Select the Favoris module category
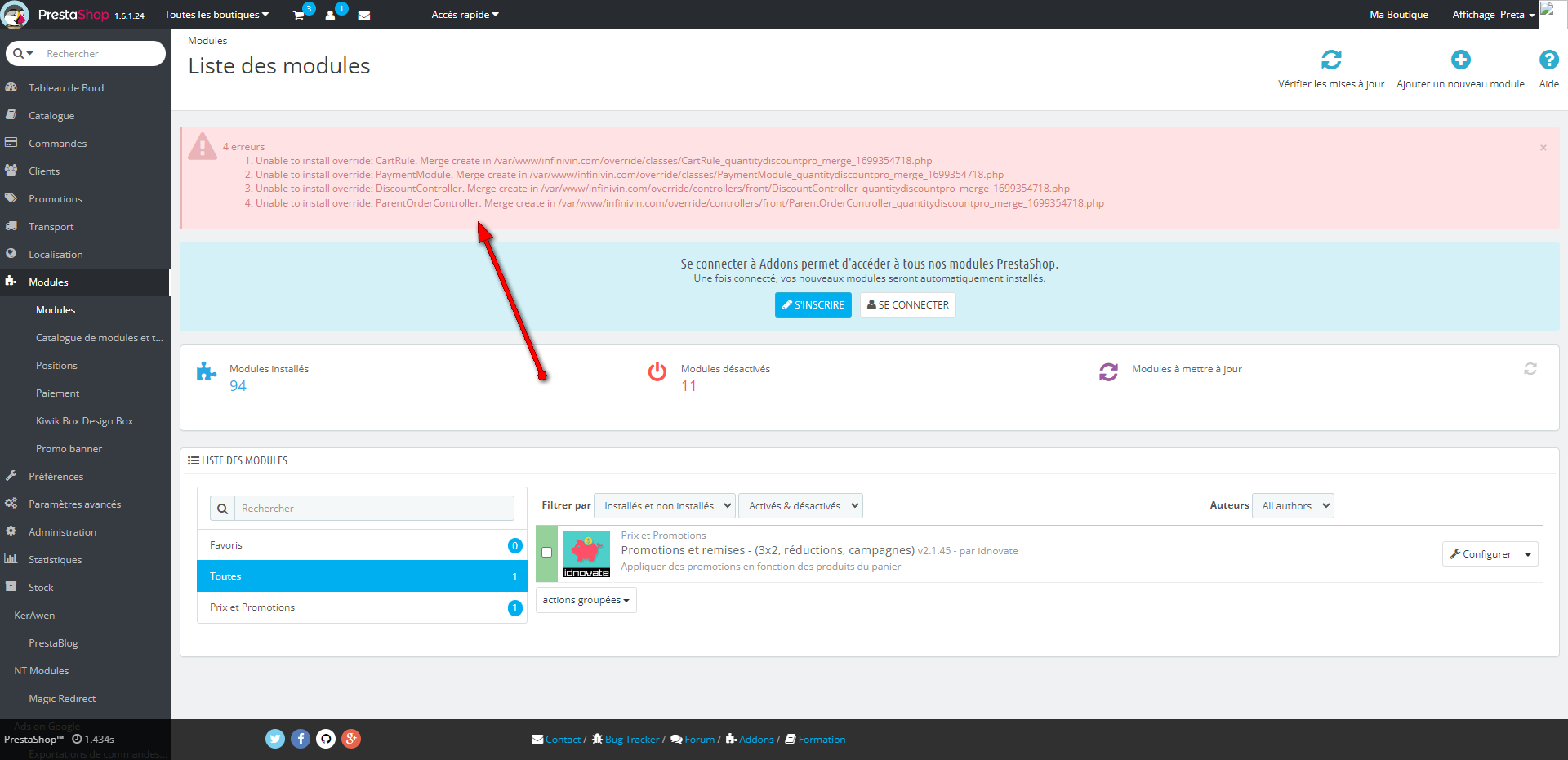The width and height of the screenshot is (1568, 760). tap(362, 545)
